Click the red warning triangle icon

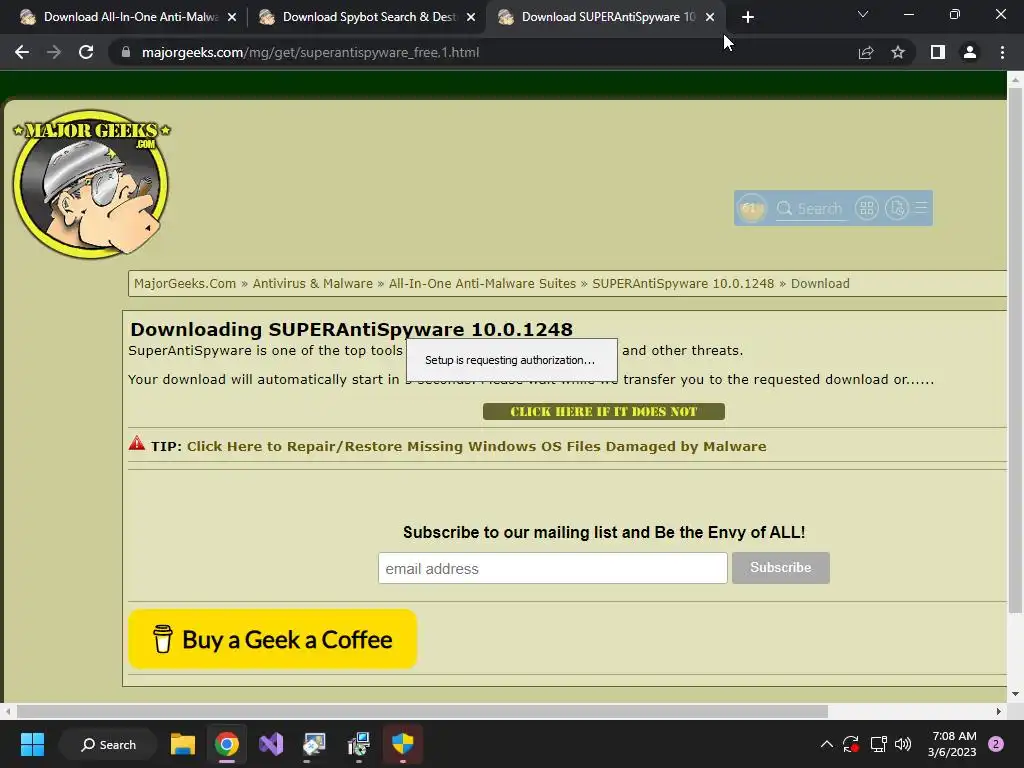click(x=136, y=443)
